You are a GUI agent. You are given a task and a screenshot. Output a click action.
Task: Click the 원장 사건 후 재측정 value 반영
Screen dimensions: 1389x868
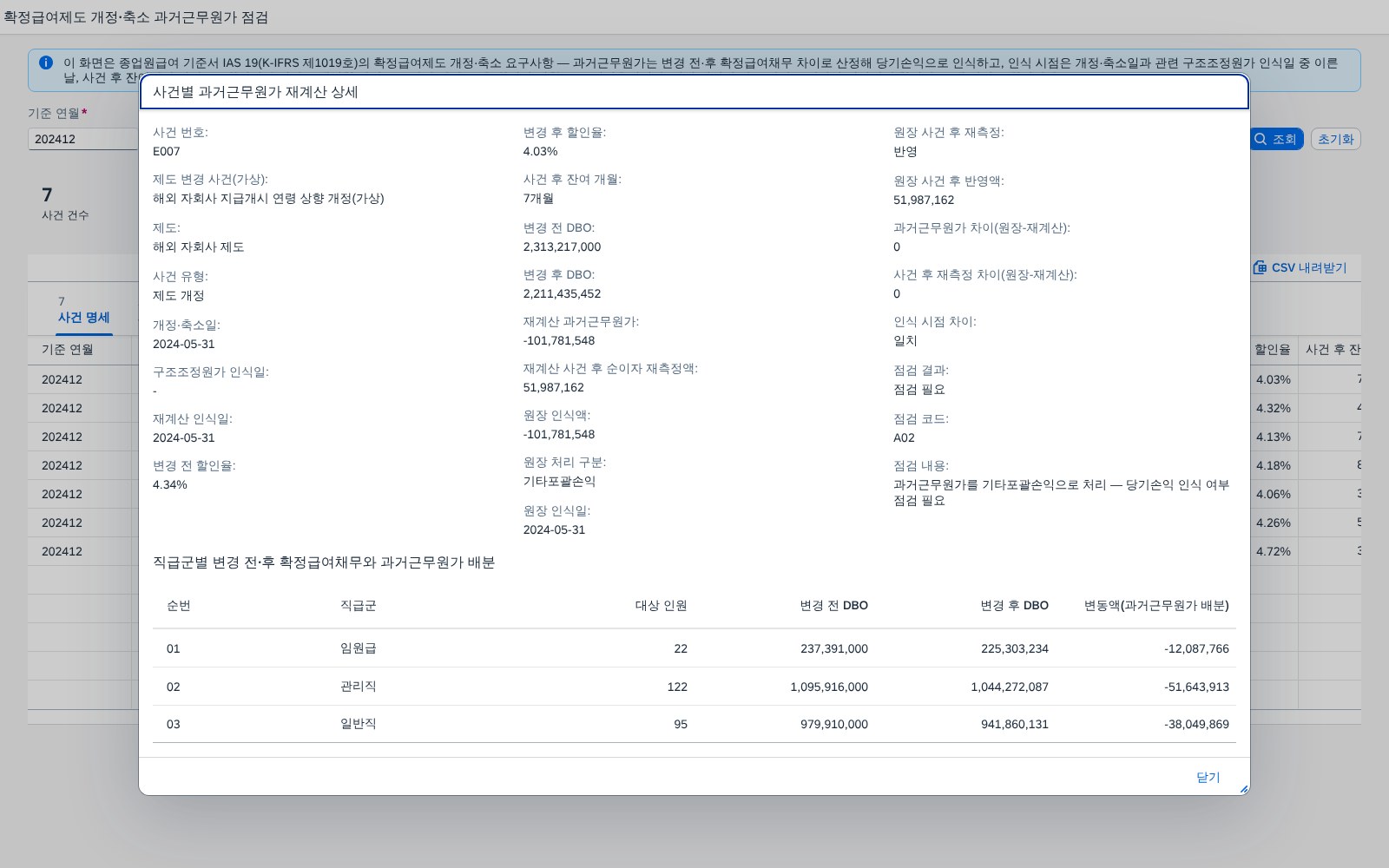[905, 151]
